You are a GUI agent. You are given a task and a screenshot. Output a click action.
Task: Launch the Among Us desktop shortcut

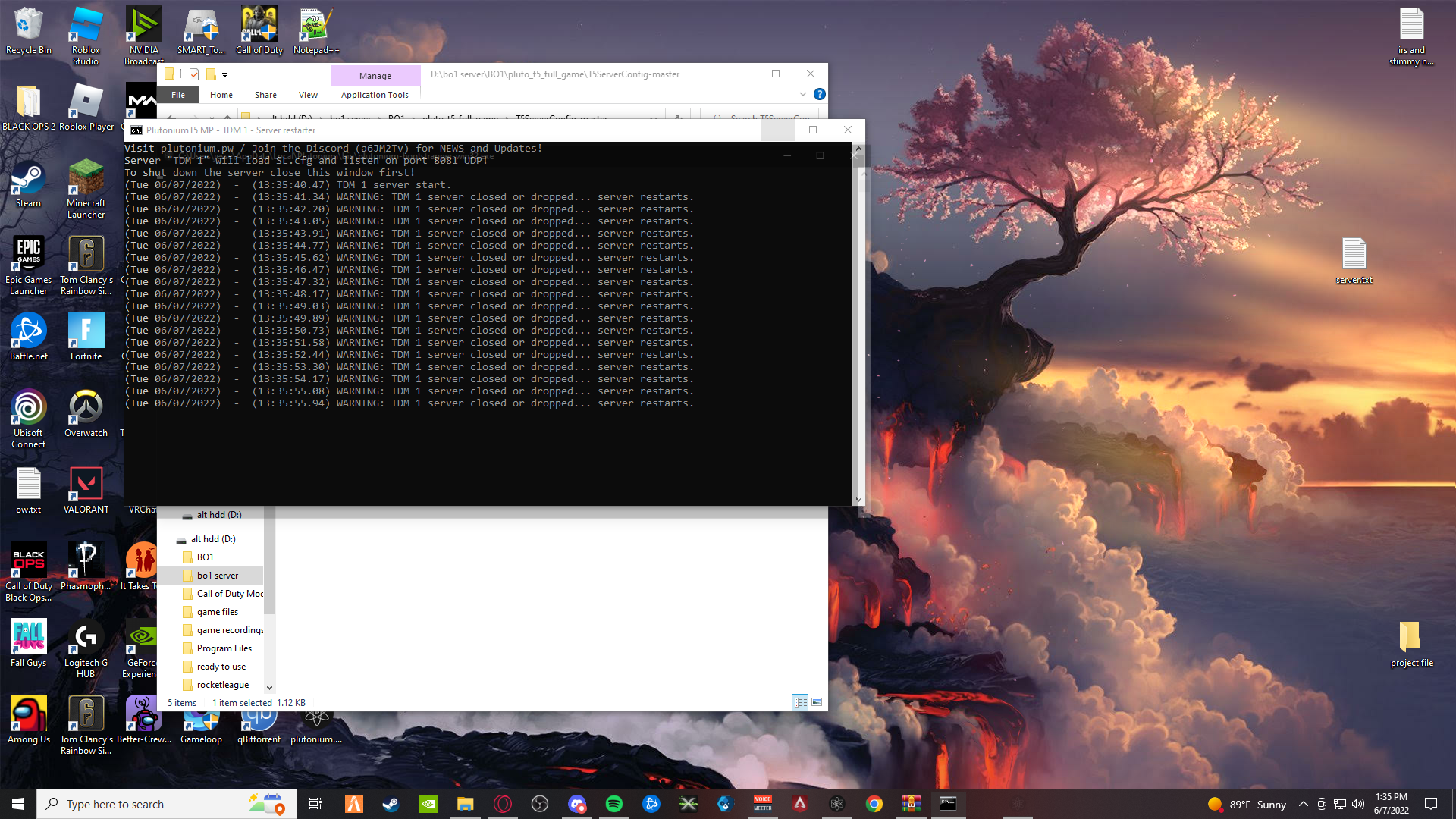[x=29, y=720]
